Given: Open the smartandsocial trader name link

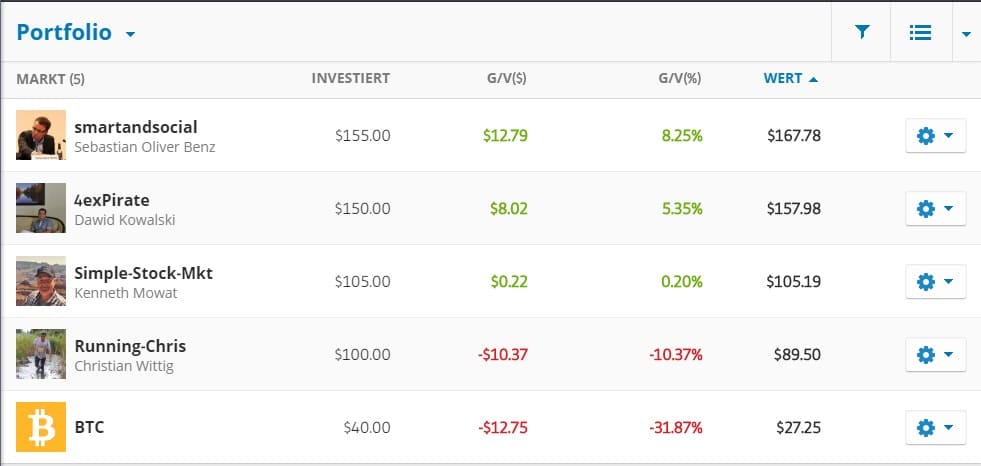Looking at the screenshot, I should pos(136,127).
